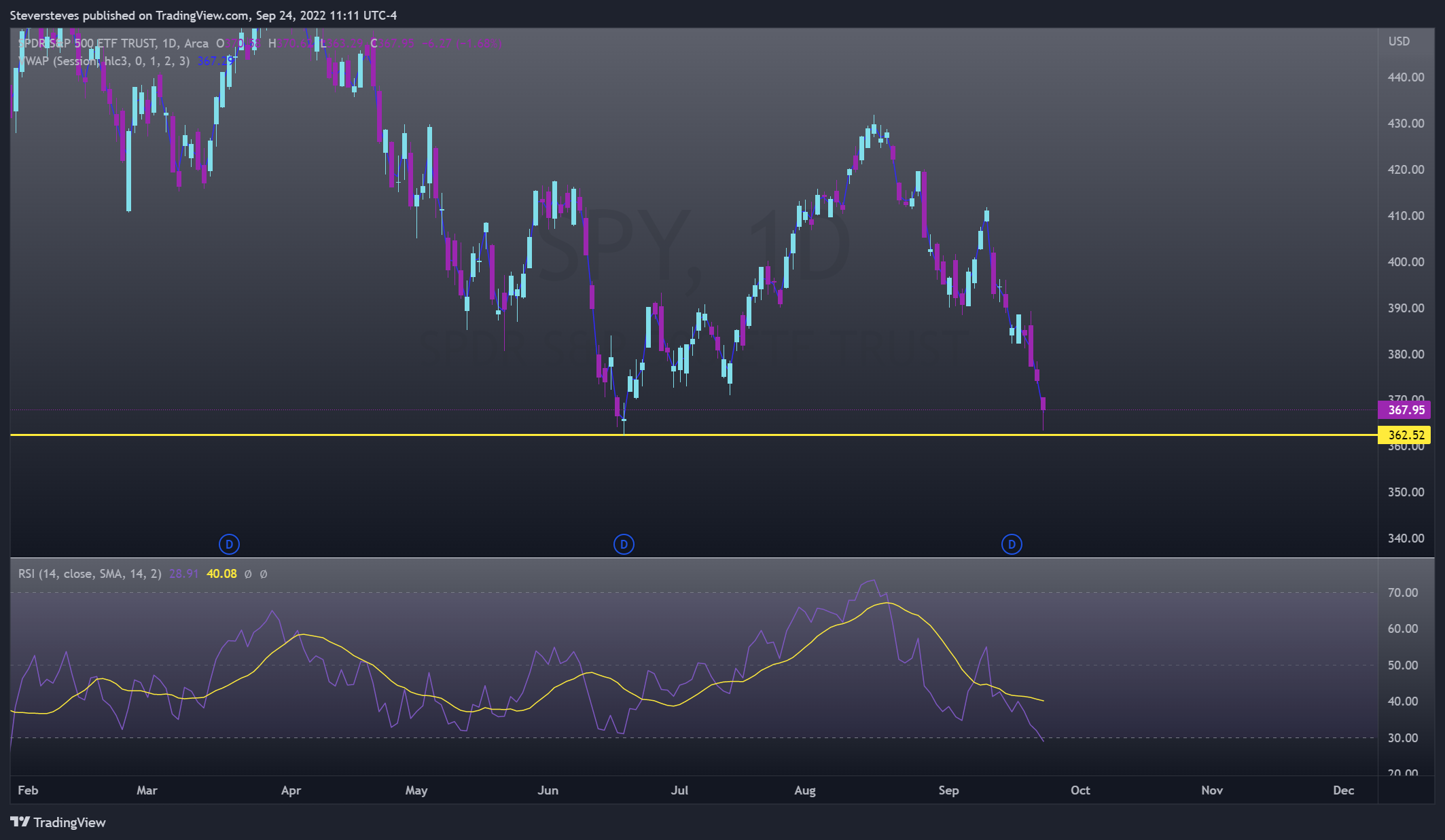Click the RSI value 28.91
This screenshot has width=1445, height=840.
pos(183,574)
